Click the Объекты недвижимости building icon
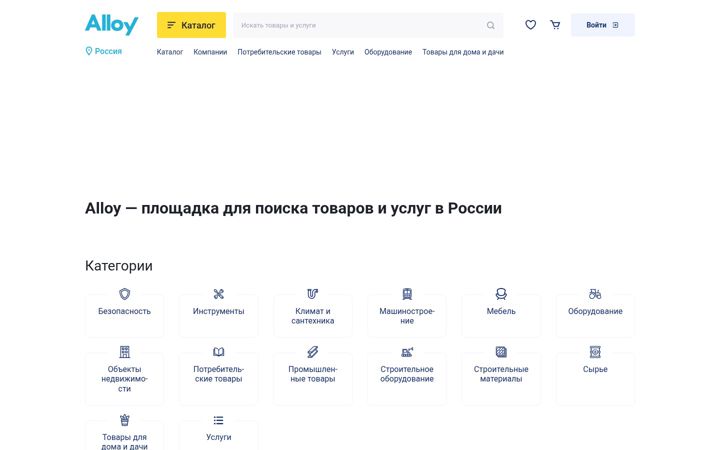 (x=124, y=352)
